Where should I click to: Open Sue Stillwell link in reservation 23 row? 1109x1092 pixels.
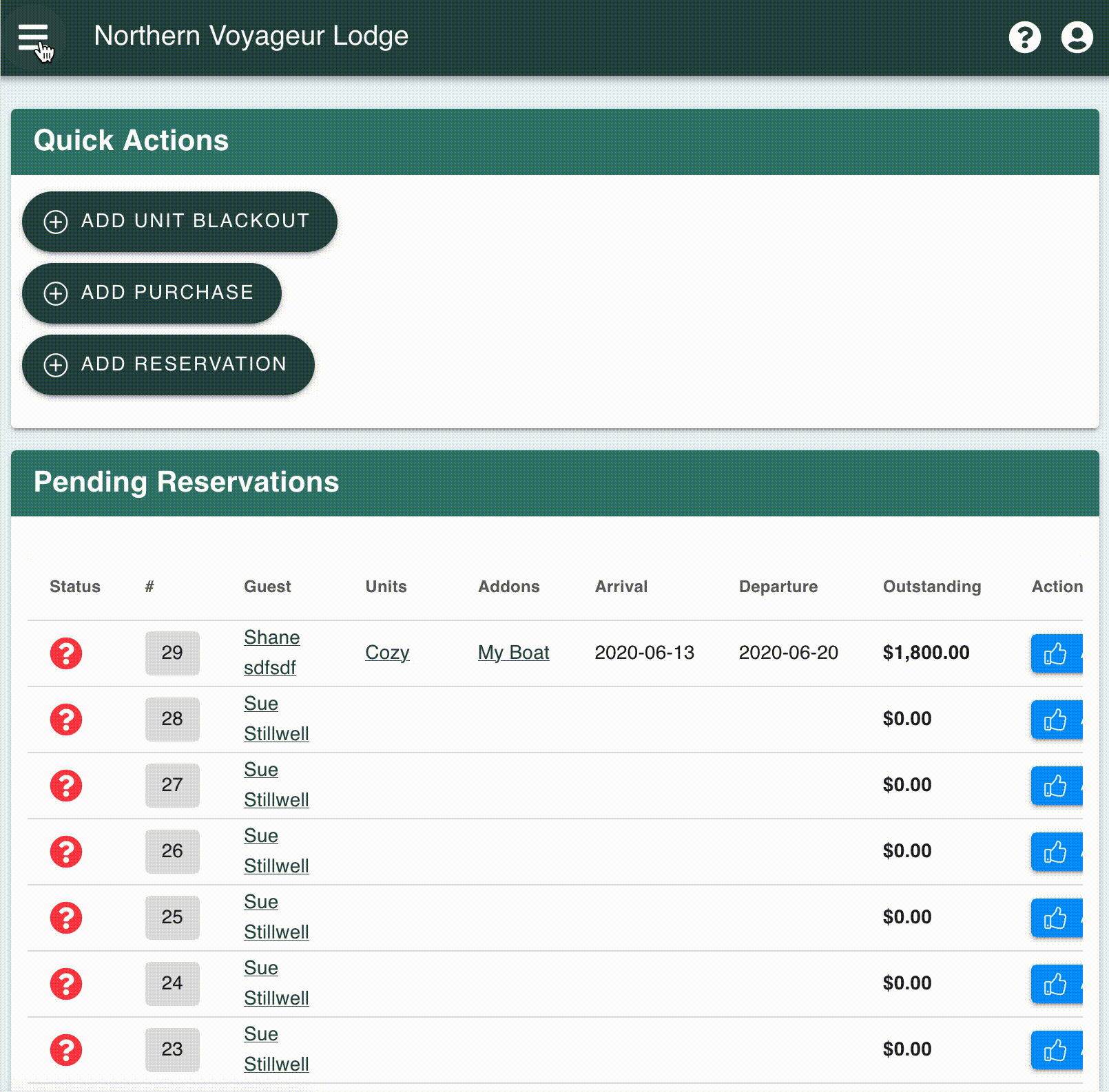(276, 1049)
